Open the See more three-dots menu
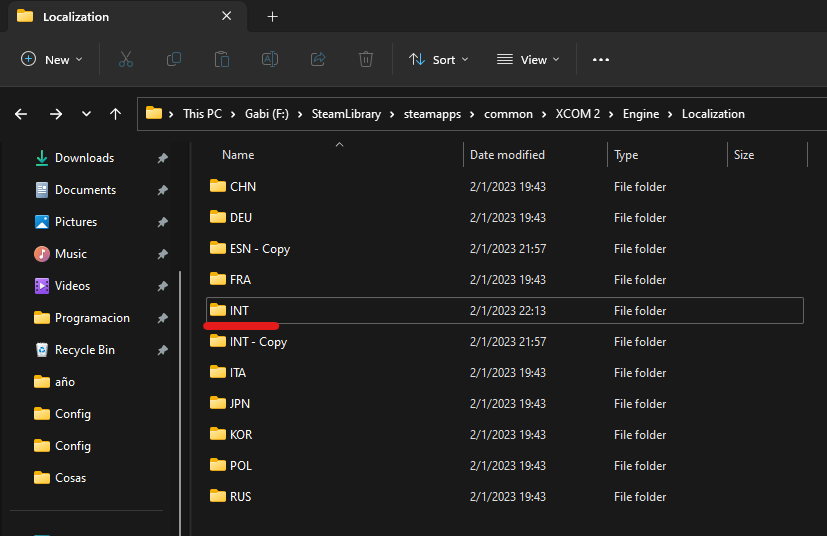 [601, 60]
